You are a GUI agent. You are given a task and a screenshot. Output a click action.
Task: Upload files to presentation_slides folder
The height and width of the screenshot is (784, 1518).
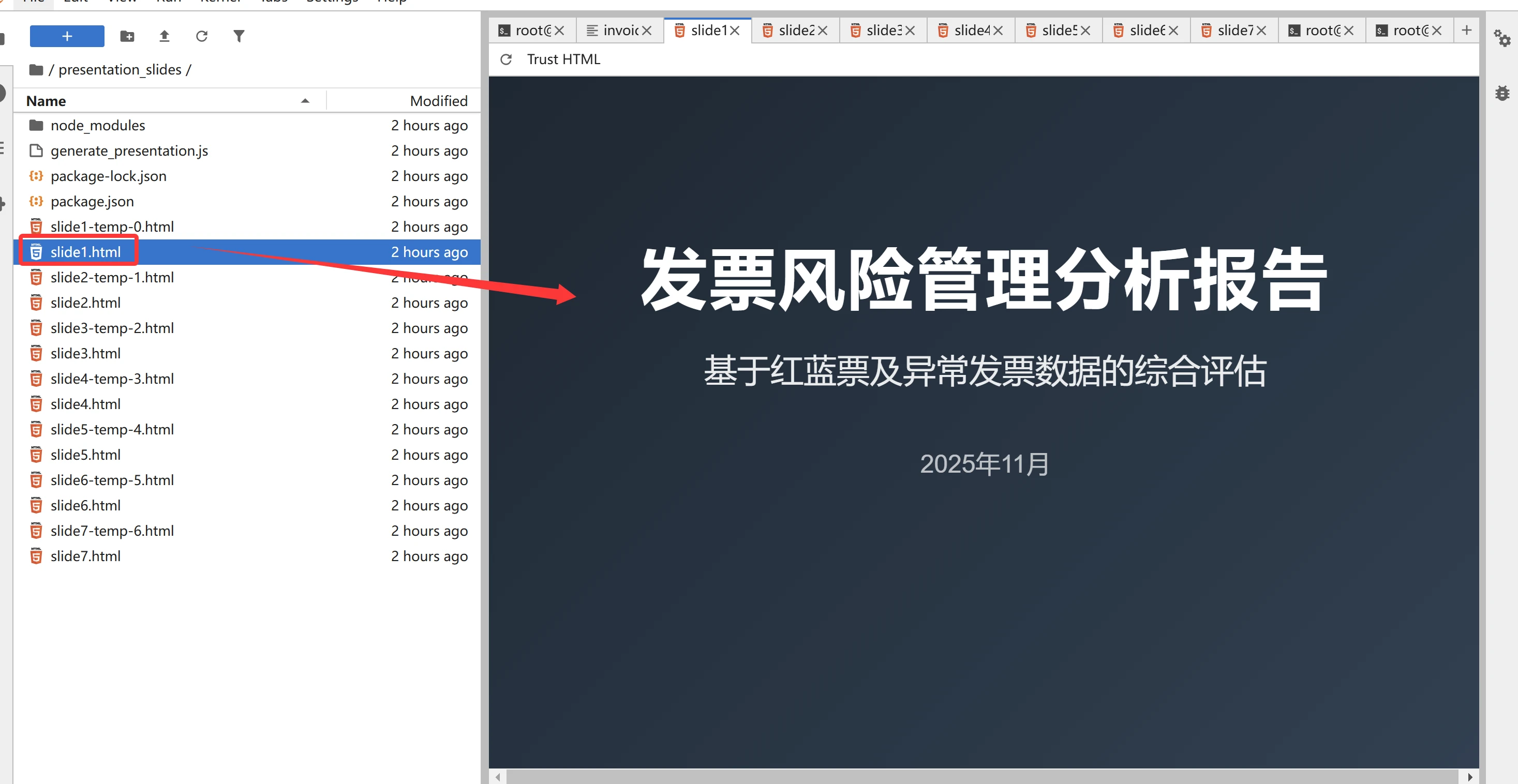tap(165, 36)
